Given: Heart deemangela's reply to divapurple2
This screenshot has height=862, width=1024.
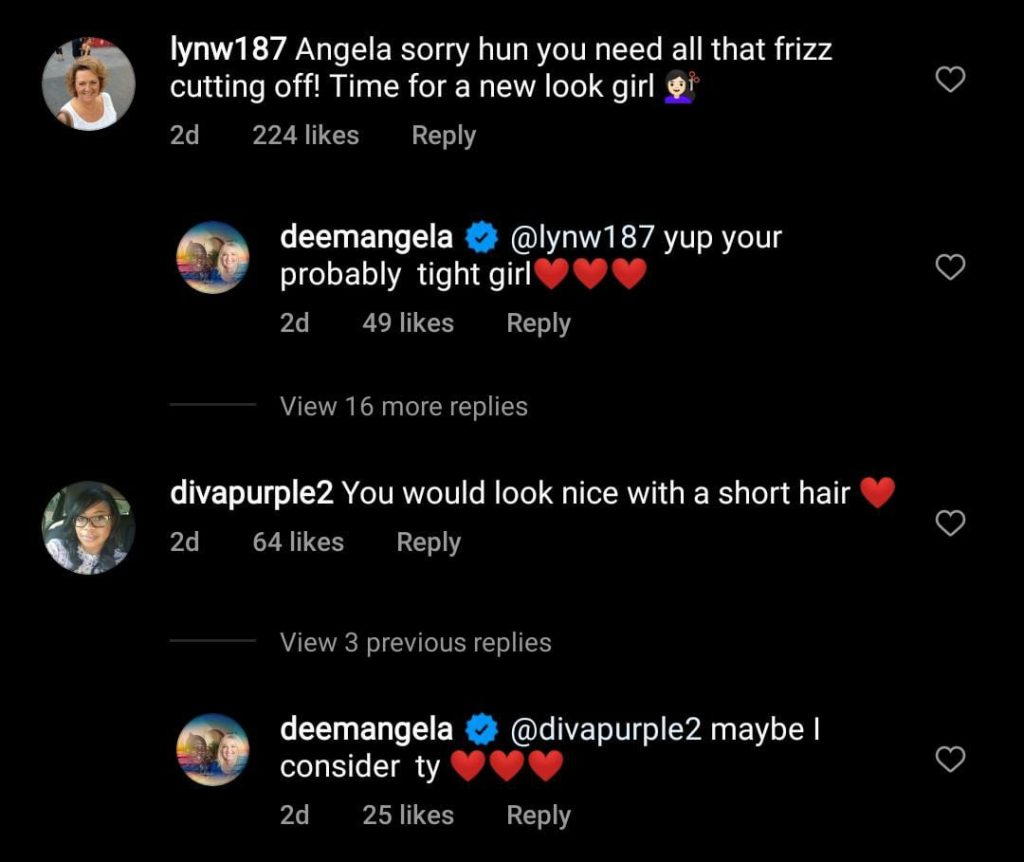Looking at the screenshot, I should click(949, 760).
